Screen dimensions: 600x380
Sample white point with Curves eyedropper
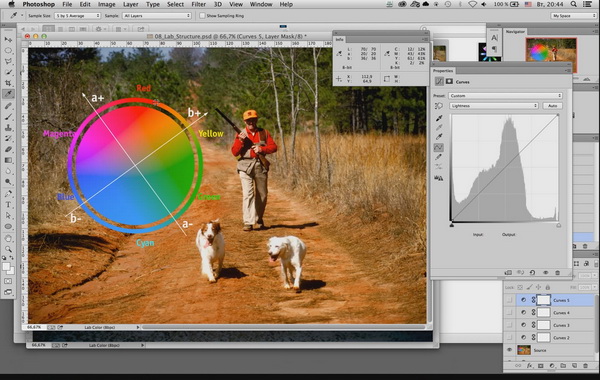tap(439, 137)
